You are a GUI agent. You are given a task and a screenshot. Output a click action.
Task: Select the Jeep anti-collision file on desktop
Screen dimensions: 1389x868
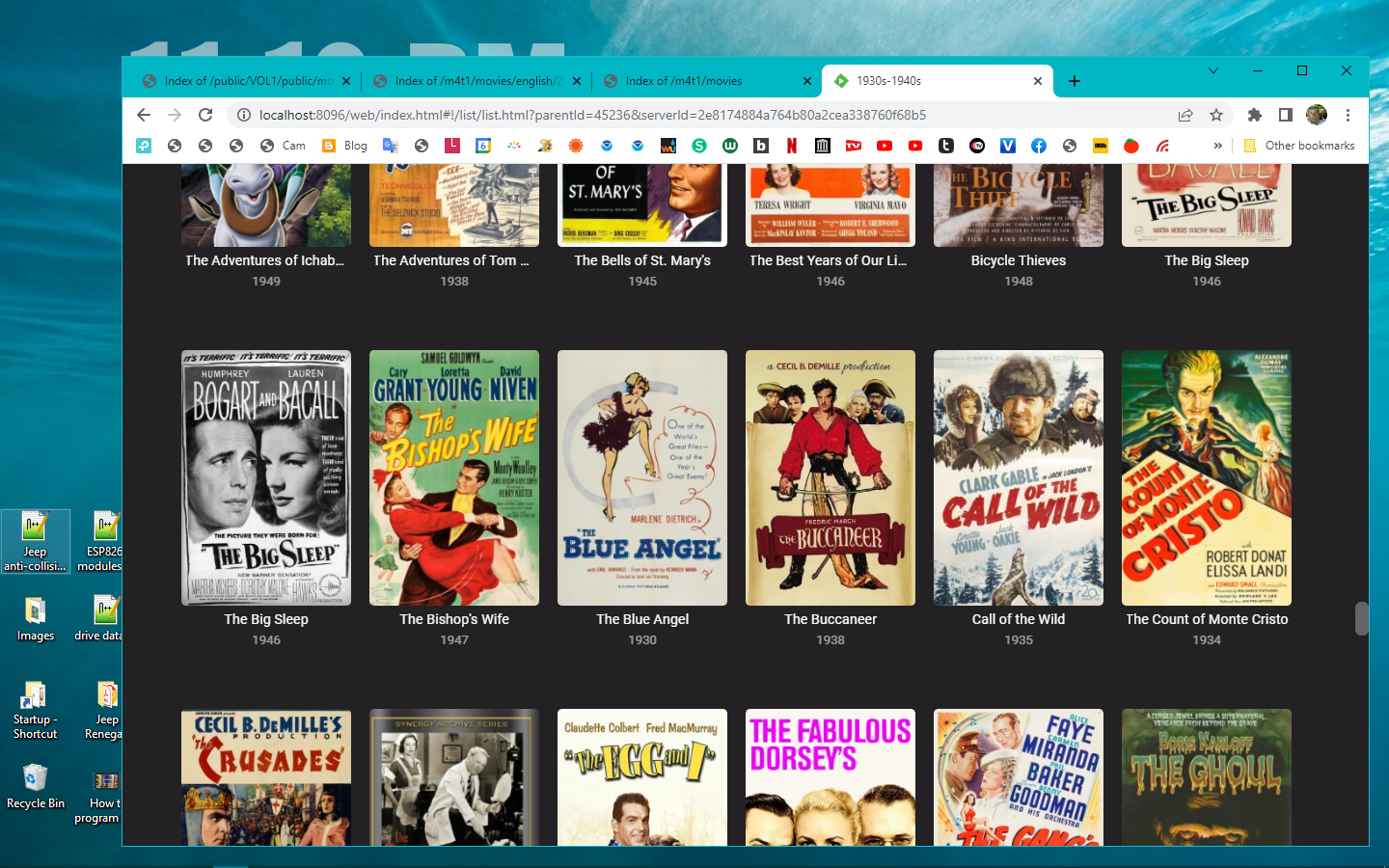(36, 542)
